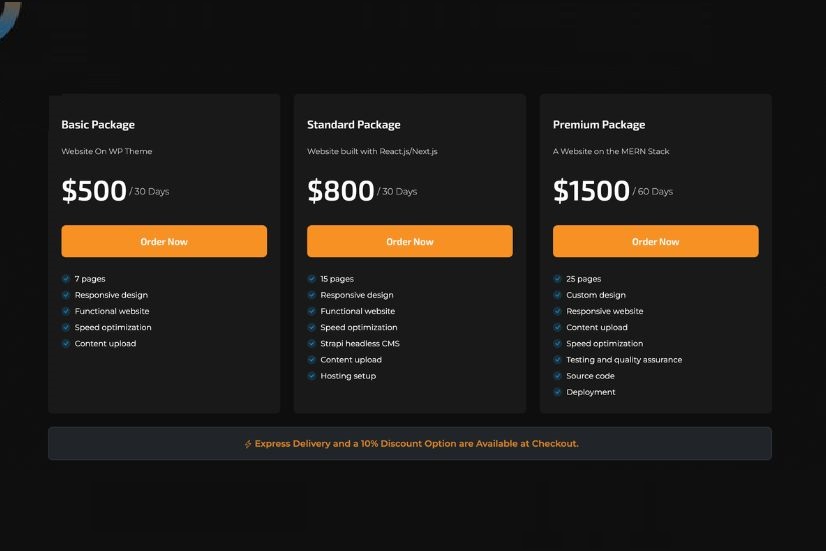826x551 pixels.
Task: Click the check icon next to Deployment
Action: click(558, 392)
